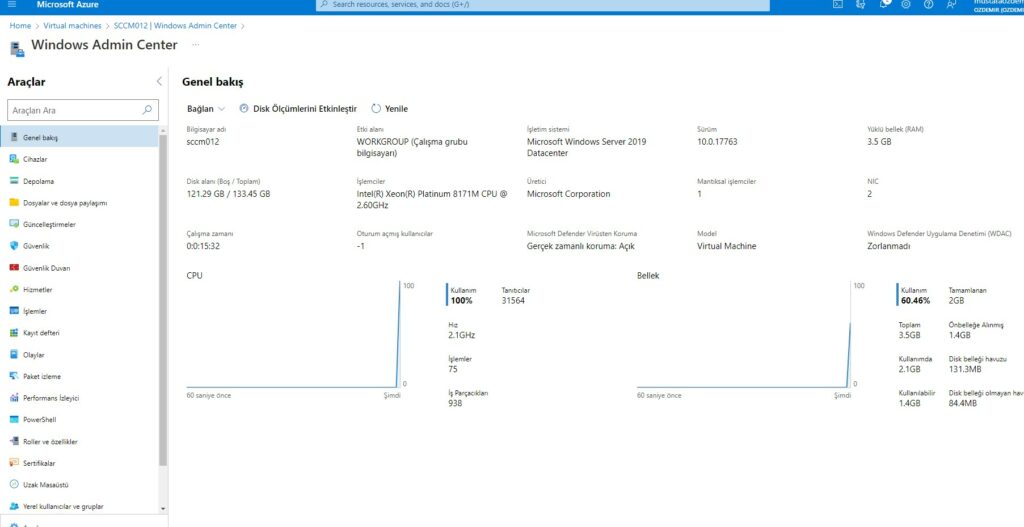
Task: Click the computer name value sccm012
Action: [x=203, y=142]
